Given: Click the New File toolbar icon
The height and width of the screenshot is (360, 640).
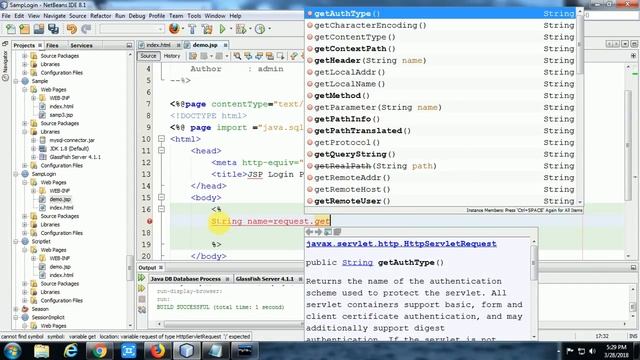Looking at the screenshot, I should pyautogui.click(x=11, y=29).
